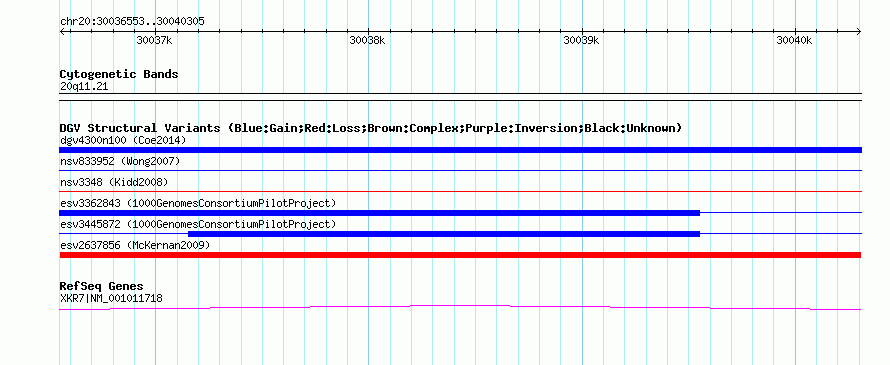
Task: Click the RefSeq Genes track title
Action: coord(102,286)
